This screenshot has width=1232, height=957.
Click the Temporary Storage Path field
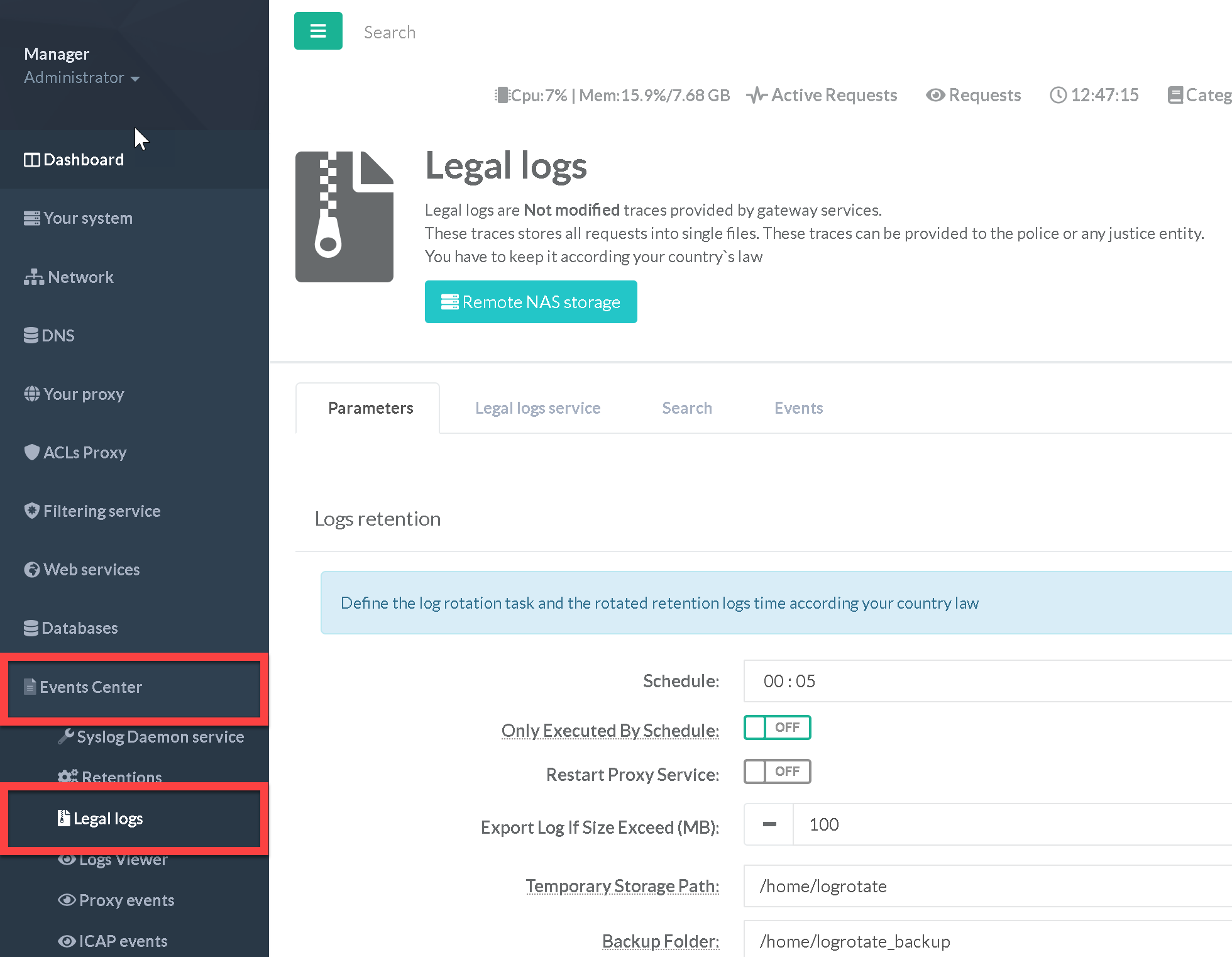(987, 886)
